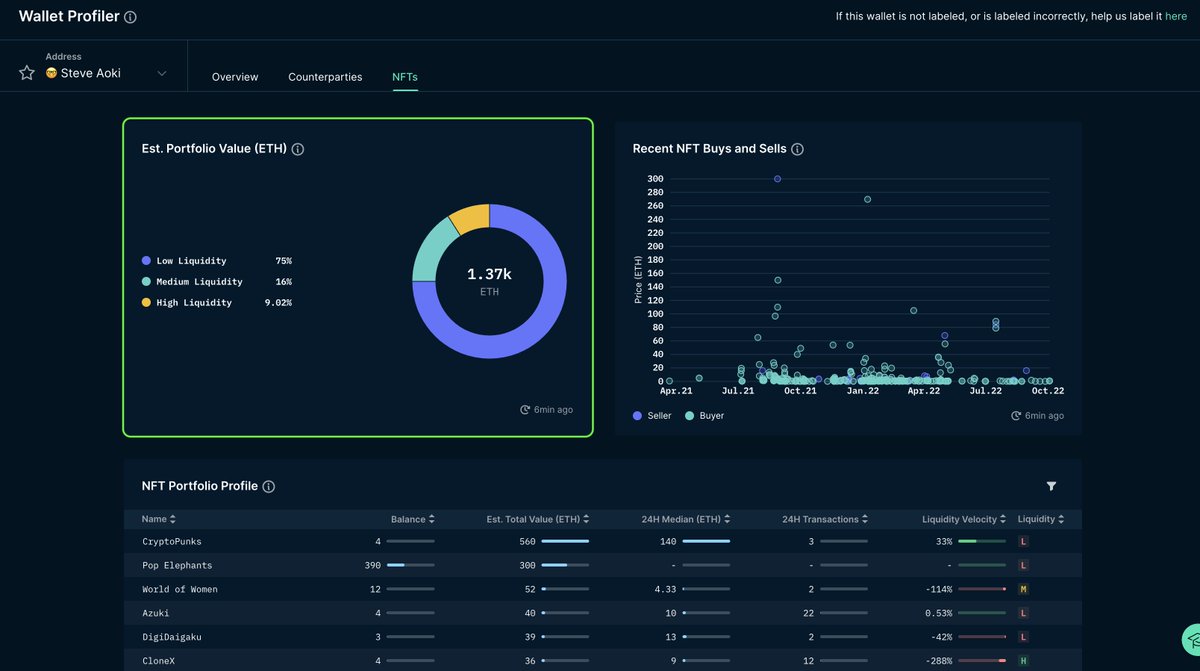Toggle the Buyer legend in the scatter chart

(x=703, y=415)
